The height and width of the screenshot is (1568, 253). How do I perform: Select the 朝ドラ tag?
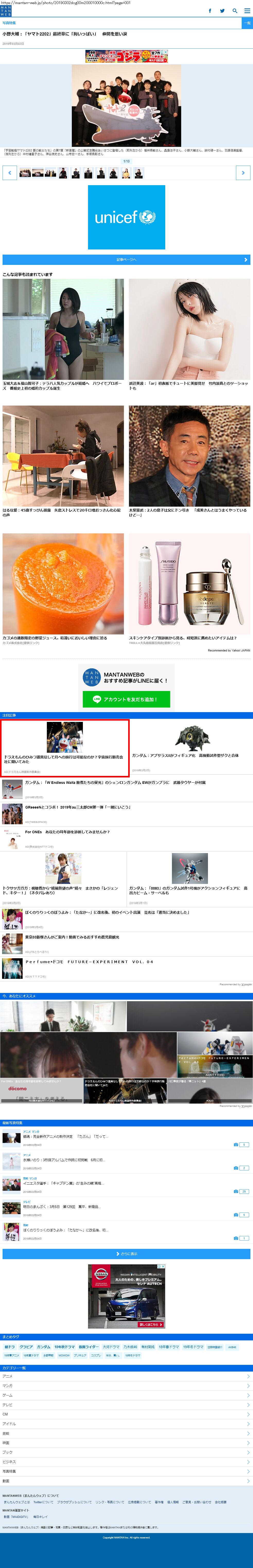coord(10,1347)
